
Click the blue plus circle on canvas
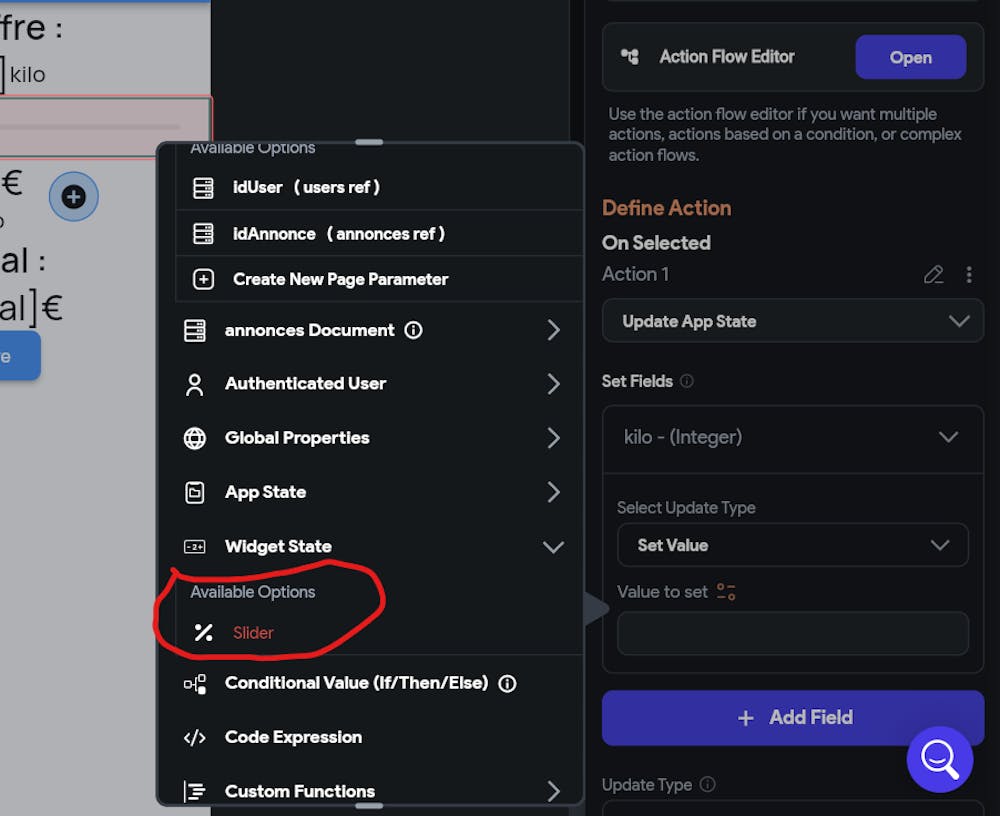(x=74, y=197)
